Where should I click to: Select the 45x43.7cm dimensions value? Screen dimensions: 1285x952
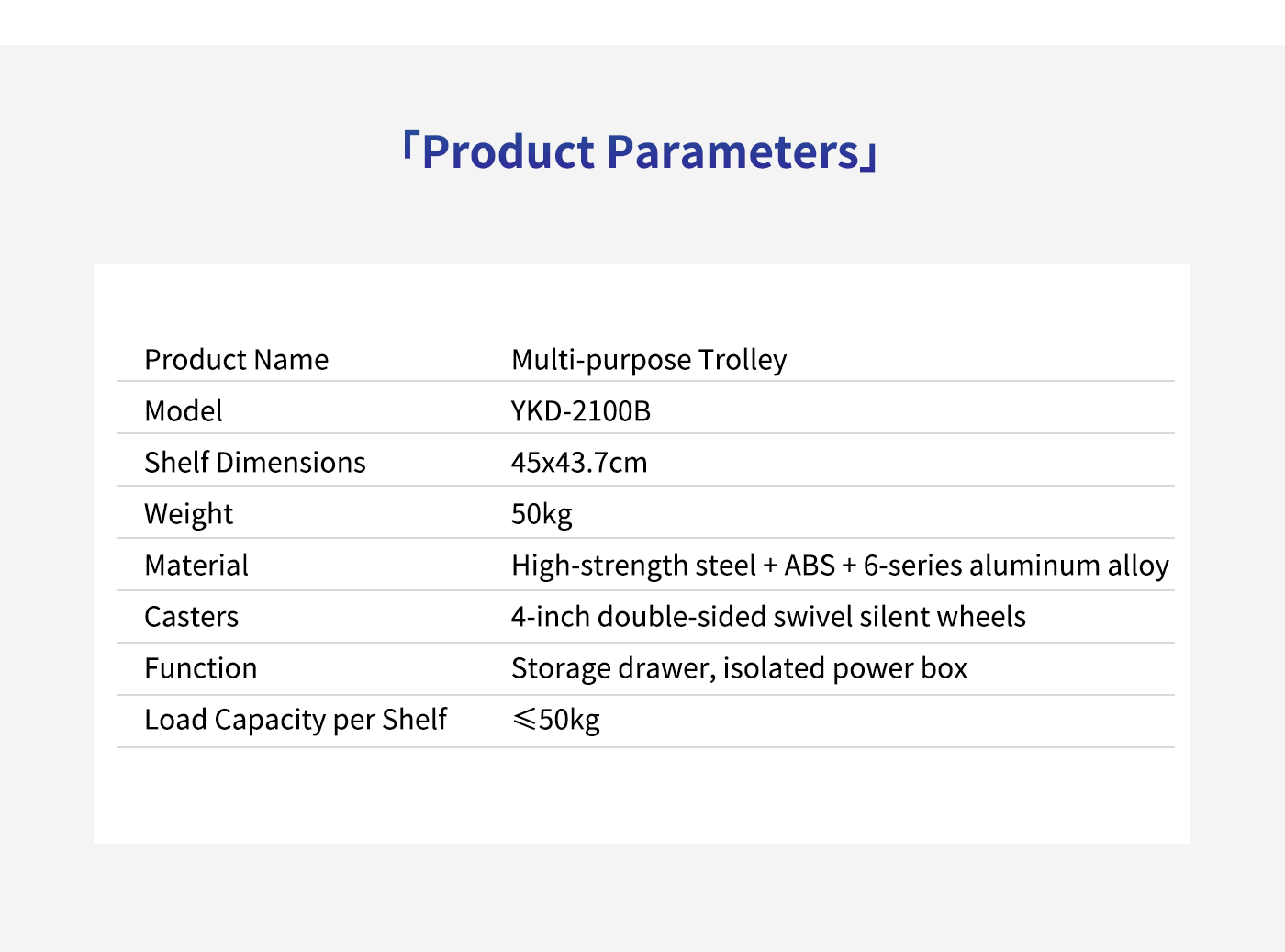[578, 463]
